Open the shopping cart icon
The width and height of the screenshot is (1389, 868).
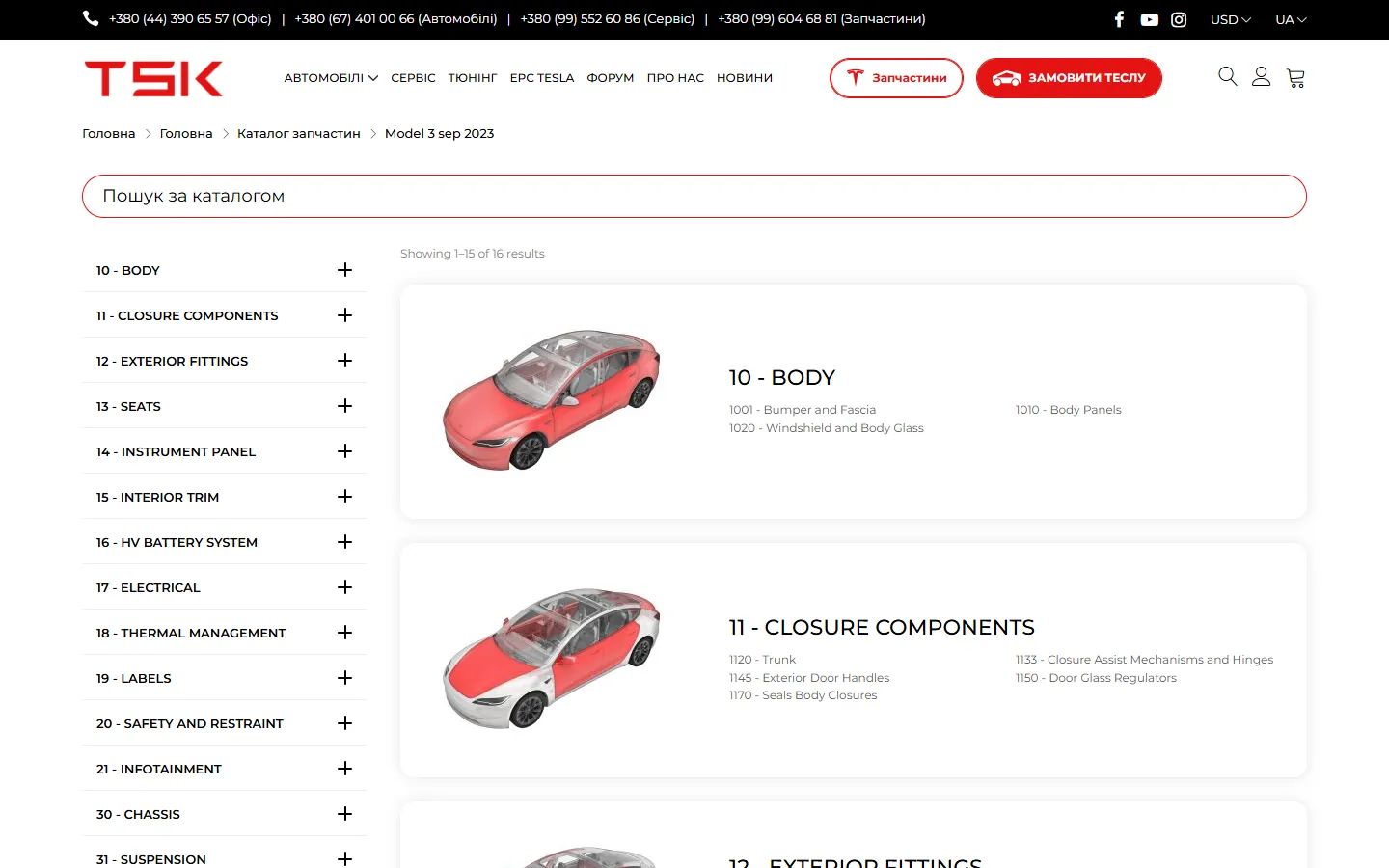[1295, 78]
